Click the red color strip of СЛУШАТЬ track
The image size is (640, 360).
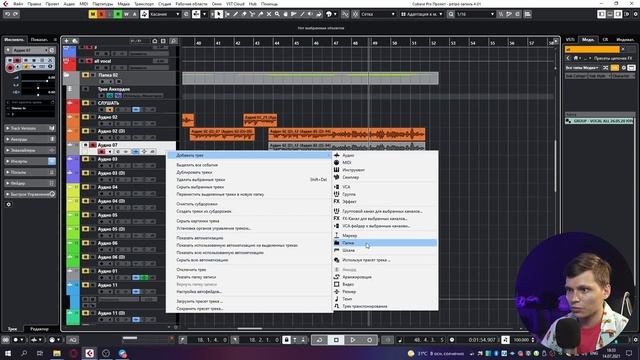point(73,106)
